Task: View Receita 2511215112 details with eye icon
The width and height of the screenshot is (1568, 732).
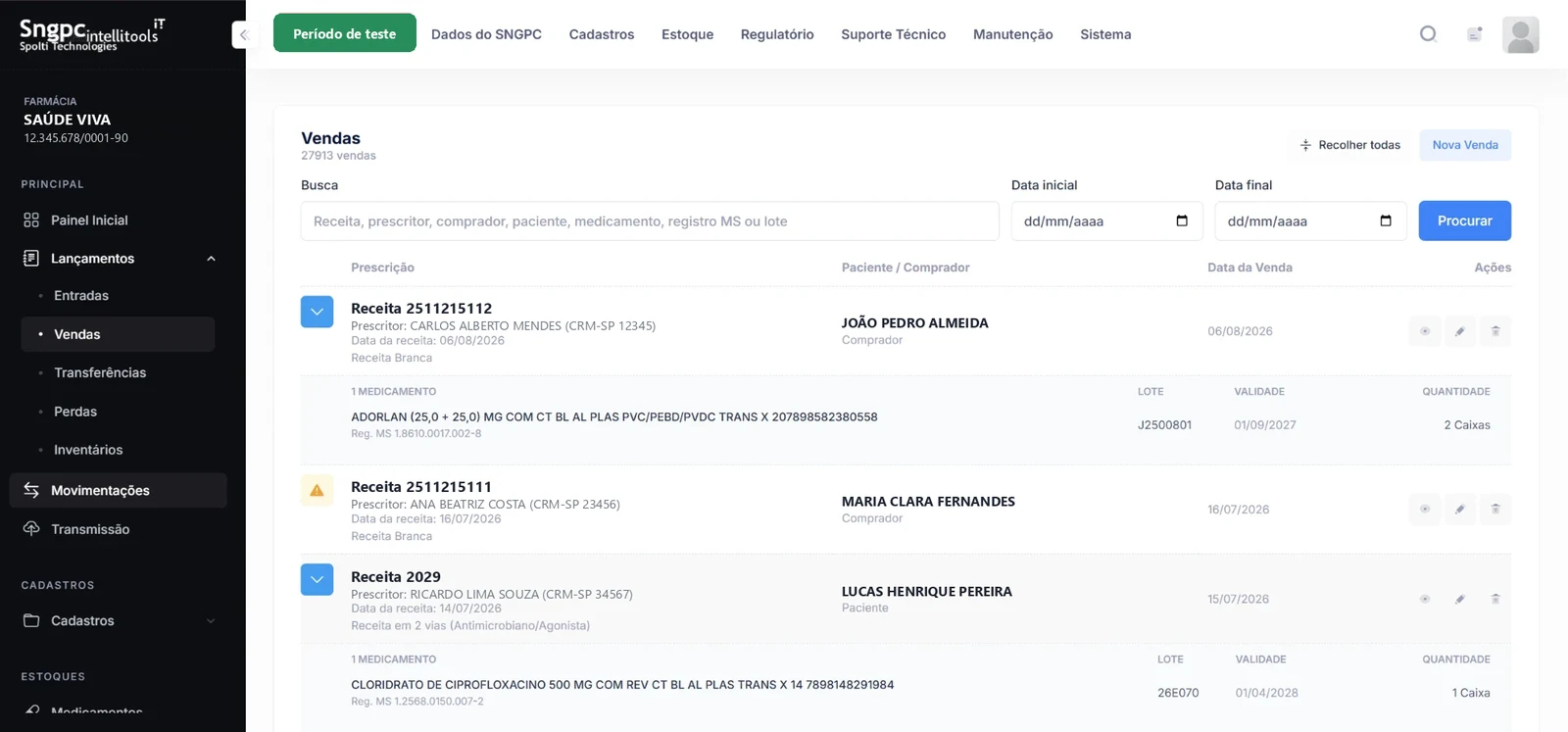Action: (1425, 331)
